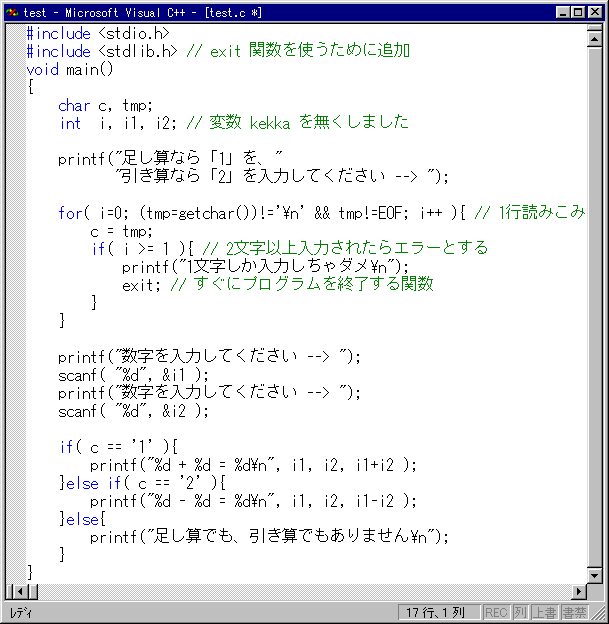Click the REC indicator in status bar
This screenshot has width=609, height=624.
tap(496, 613)
